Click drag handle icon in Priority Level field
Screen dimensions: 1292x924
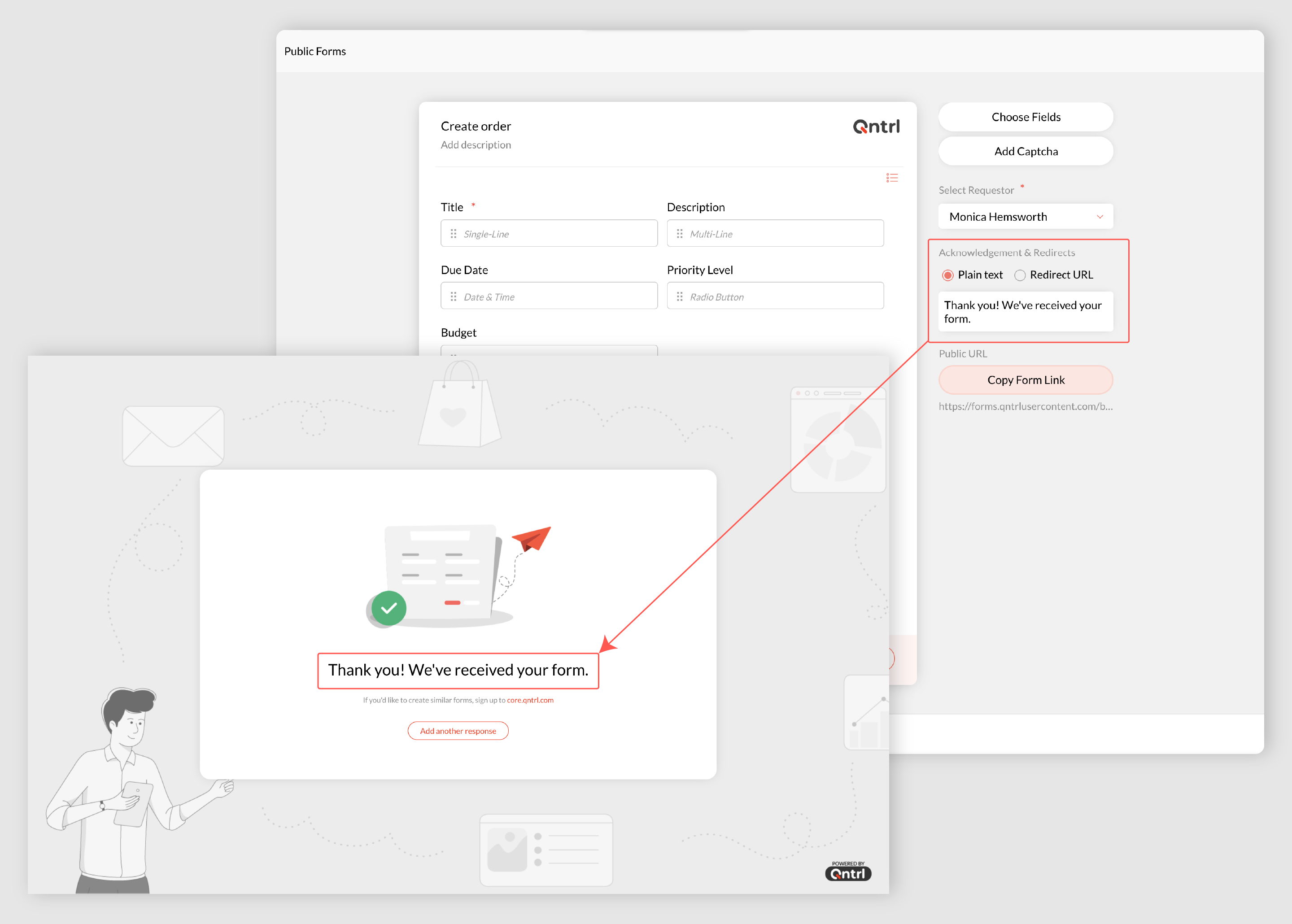click(x=679, y=296)
